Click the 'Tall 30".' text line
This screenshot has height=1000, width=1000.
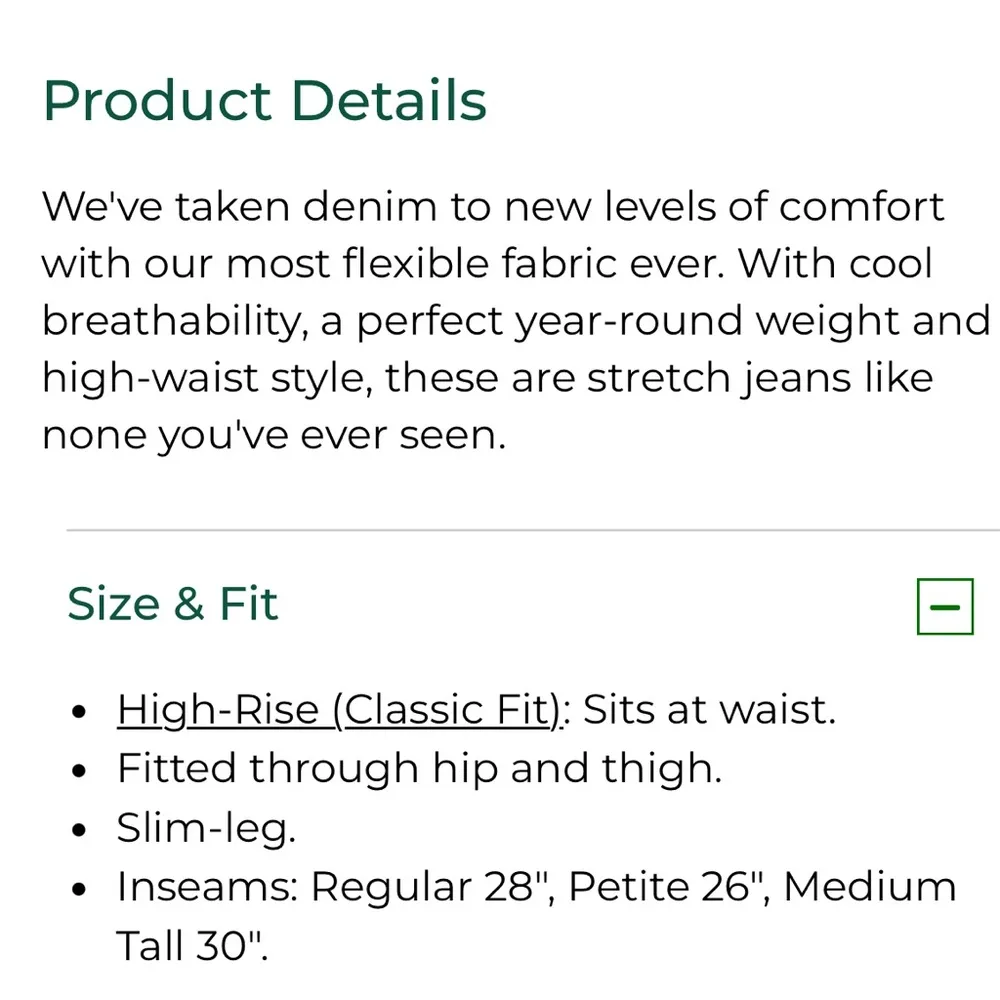193,945
